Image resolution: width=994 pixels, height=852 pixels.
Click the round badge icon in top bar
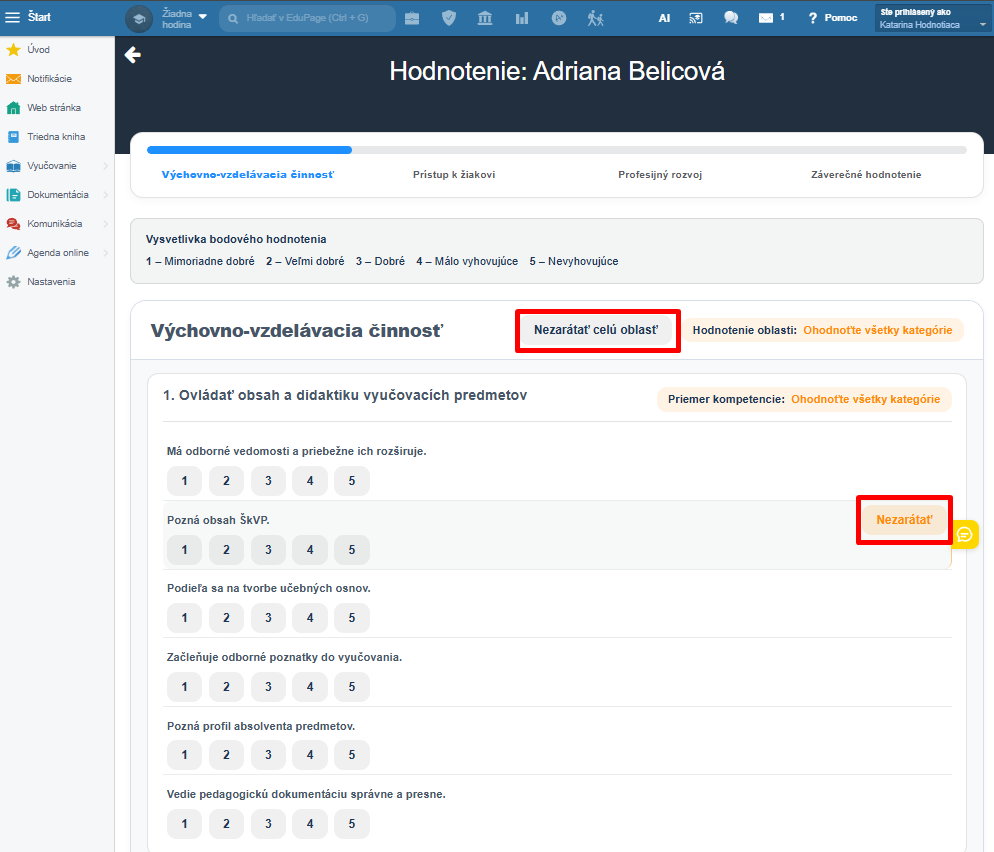click(x=558, y=18)
